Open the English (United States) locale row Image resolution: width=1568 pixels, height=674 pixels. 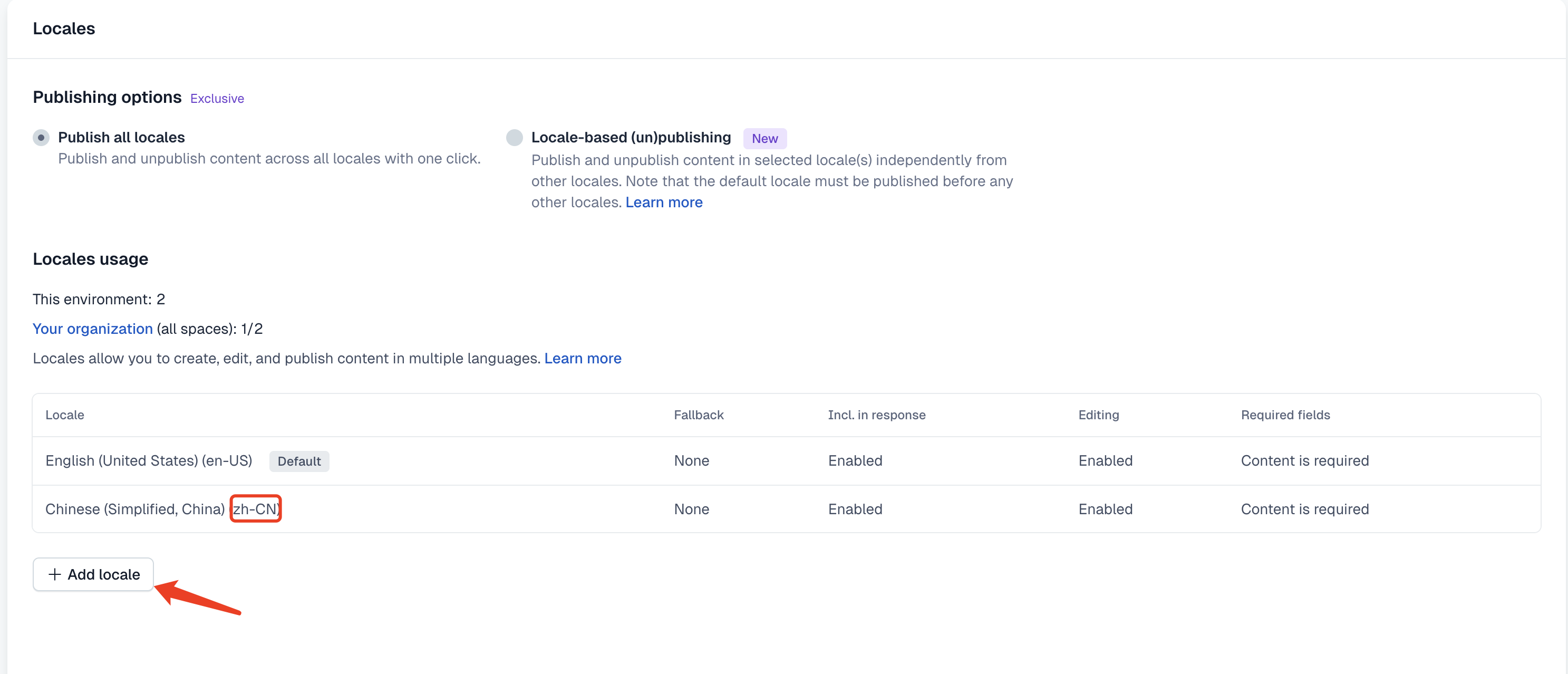coord(787,461)
